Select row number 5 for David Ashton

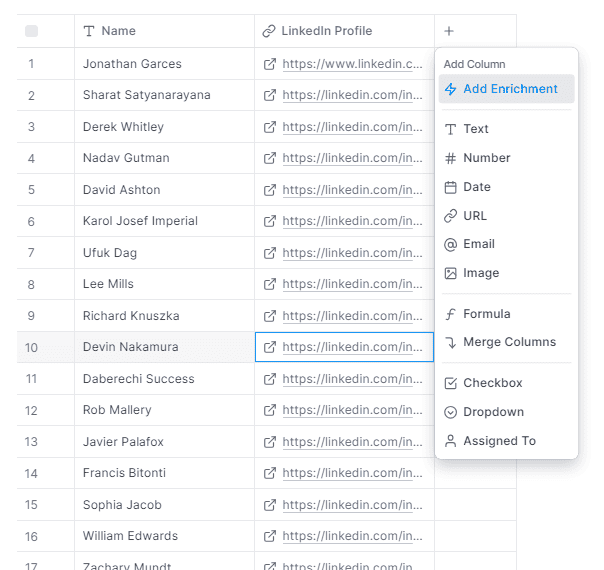pos(32,190)
